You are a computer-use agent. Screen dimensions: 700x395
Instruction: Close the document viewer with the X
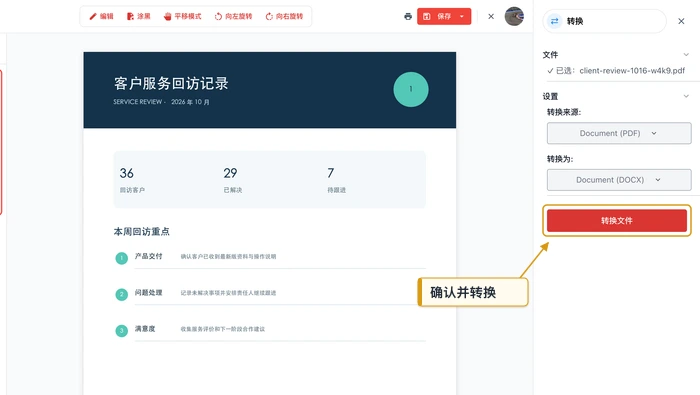[x=491, y=17]
